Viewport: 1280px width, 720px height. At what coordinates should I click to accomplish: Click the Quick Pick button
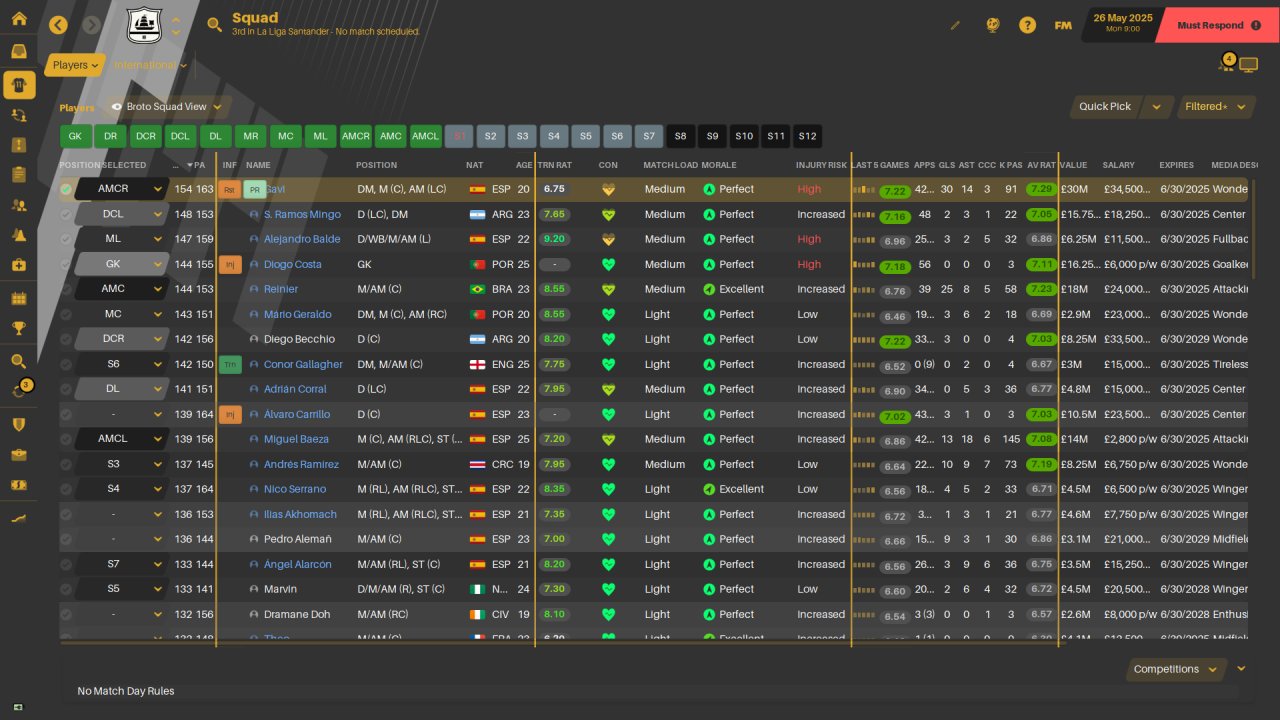(x=1105, y=107)
